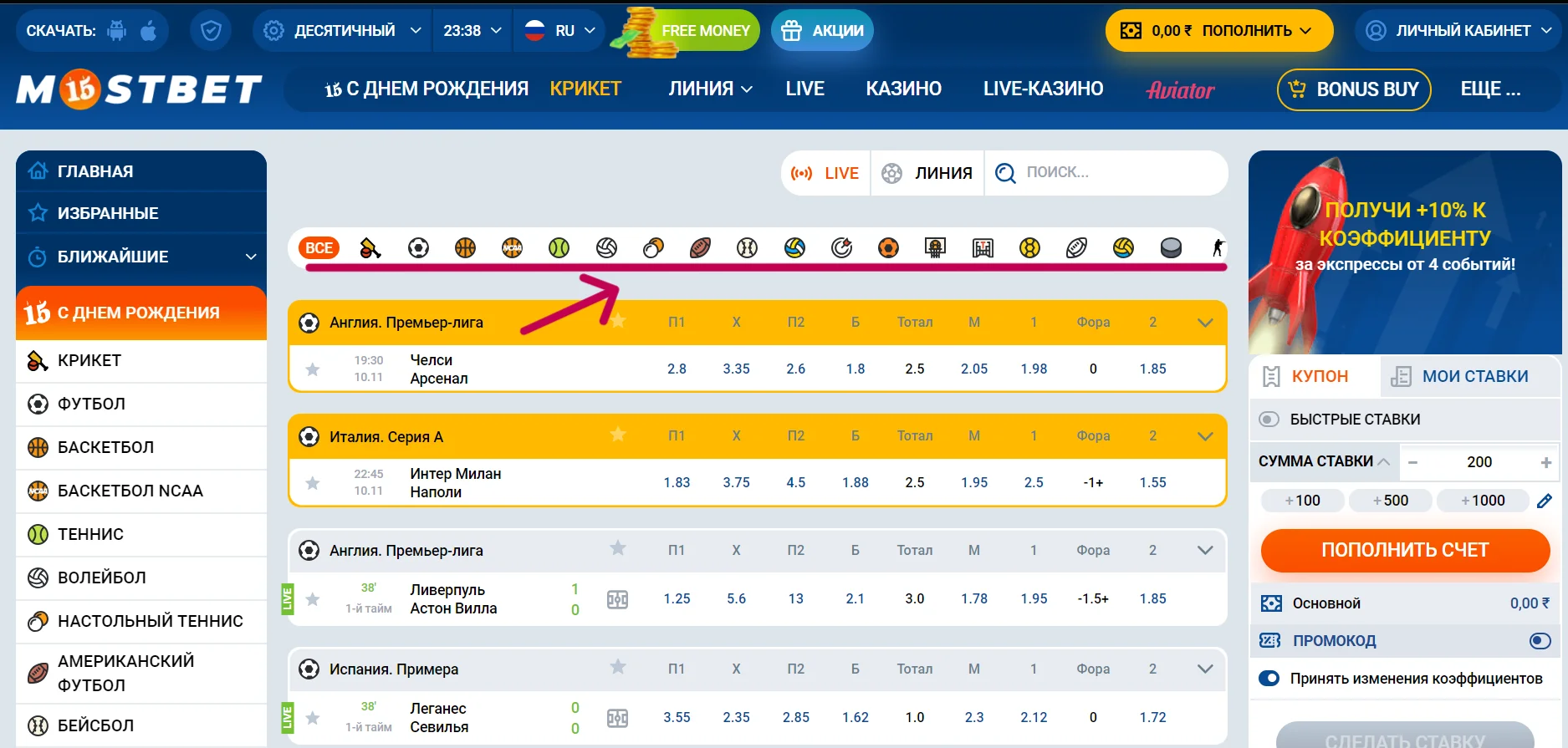Open the LIVE item in main navigation
This screenshot has width=1568, height=748.
(804, 89)
